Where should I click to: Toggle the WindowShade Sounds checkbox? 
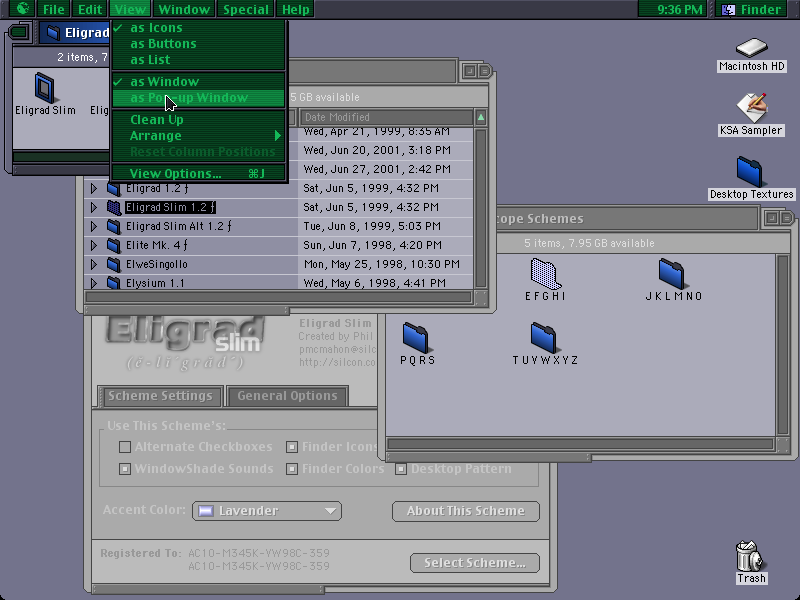click(125, 469)
